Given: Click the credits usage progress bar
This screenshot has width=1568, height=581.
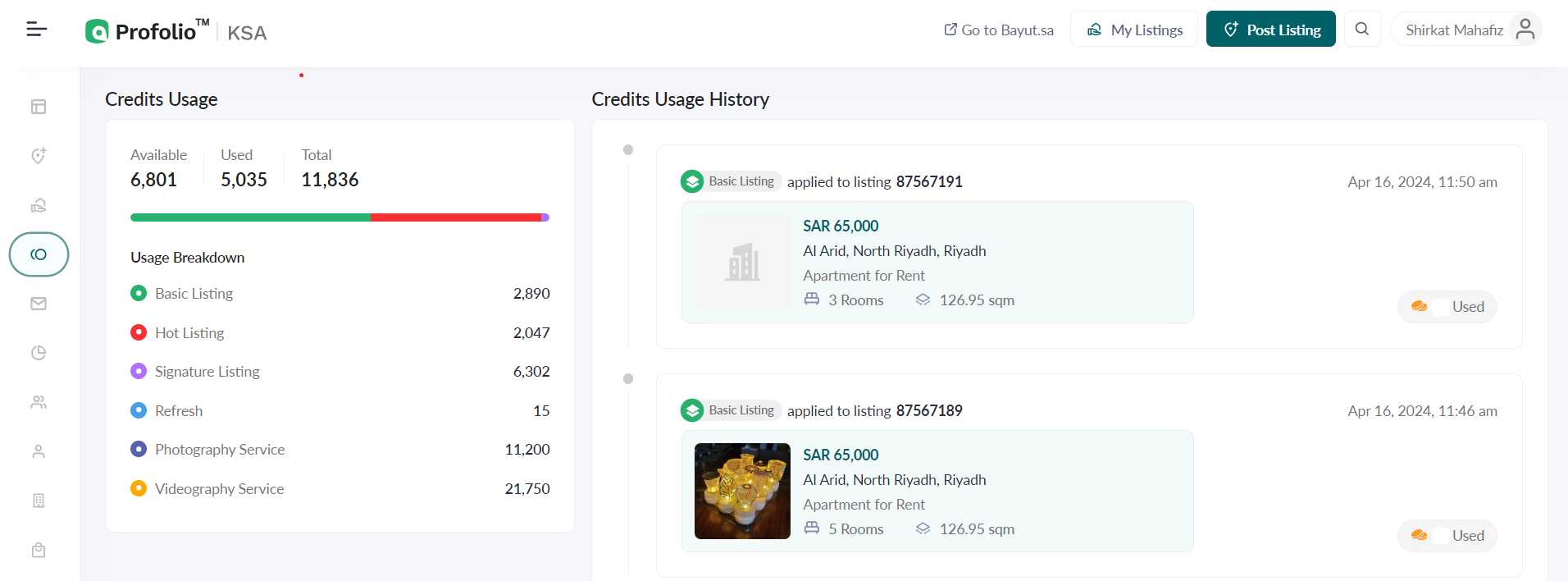Looking at the screenshot, I should 340,217.
